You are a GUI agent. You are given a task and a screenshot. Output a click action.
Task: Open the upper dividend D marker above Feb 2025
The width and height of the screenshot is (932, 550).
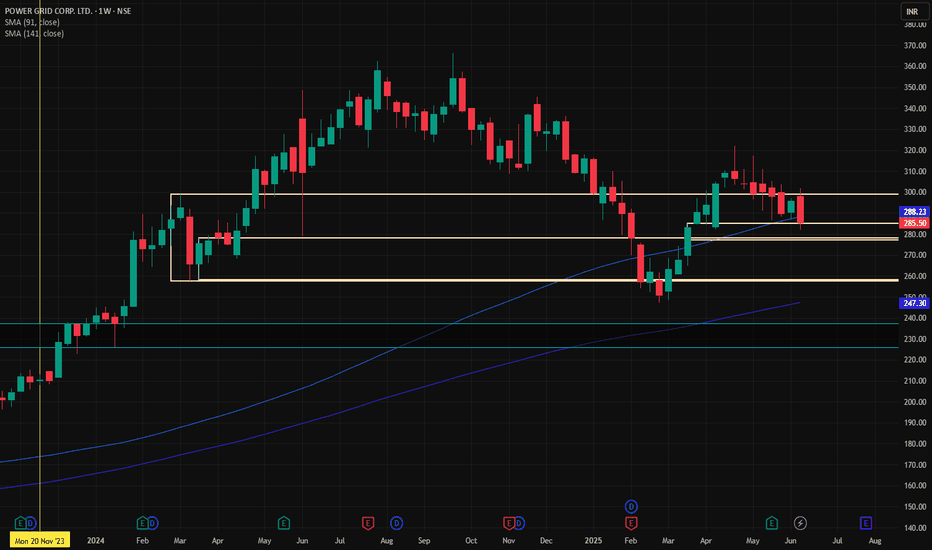point(631,507)
